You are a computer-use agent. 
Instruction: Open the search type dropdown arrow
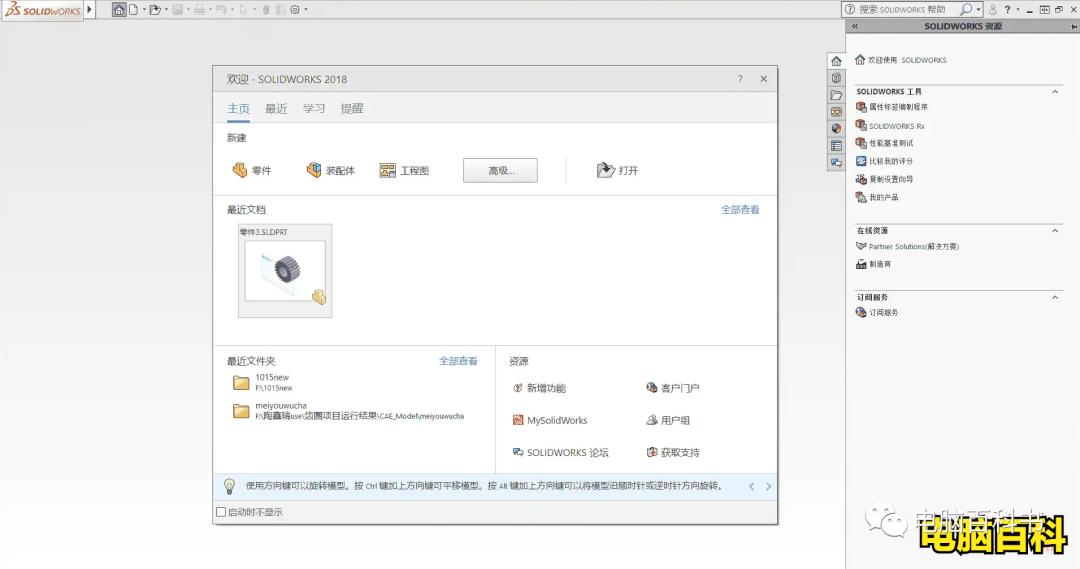(x=978, y=10)
